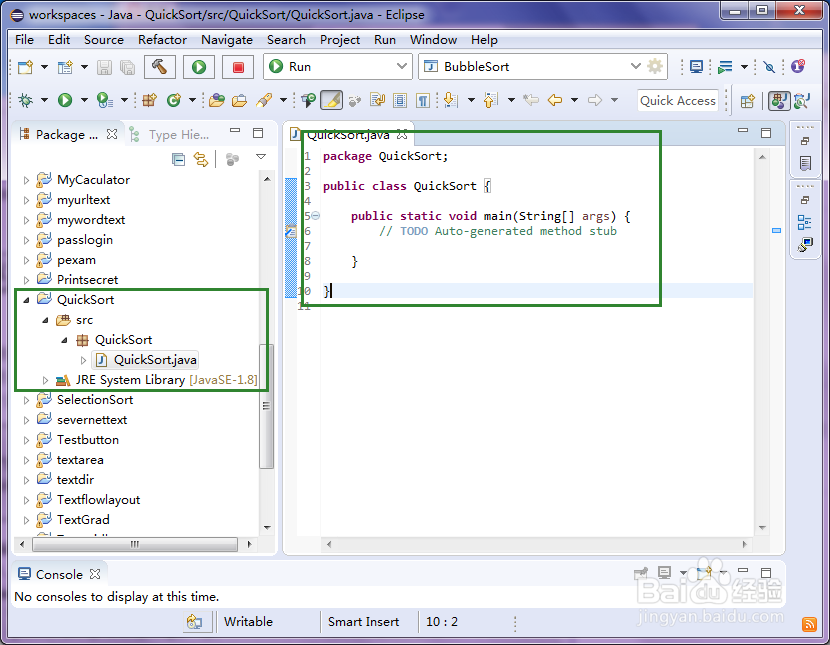Click the Back navigation yellow arrow
Image resolution: width=830 pixels, height=645 pixels.
(x=555, y=100)
